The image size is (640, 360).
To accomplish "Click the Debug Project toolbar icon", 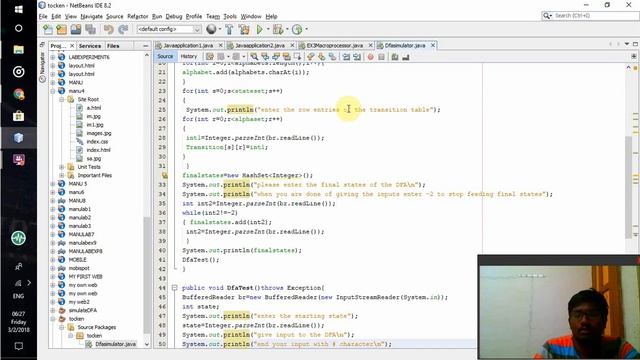I will click(278, 29).
